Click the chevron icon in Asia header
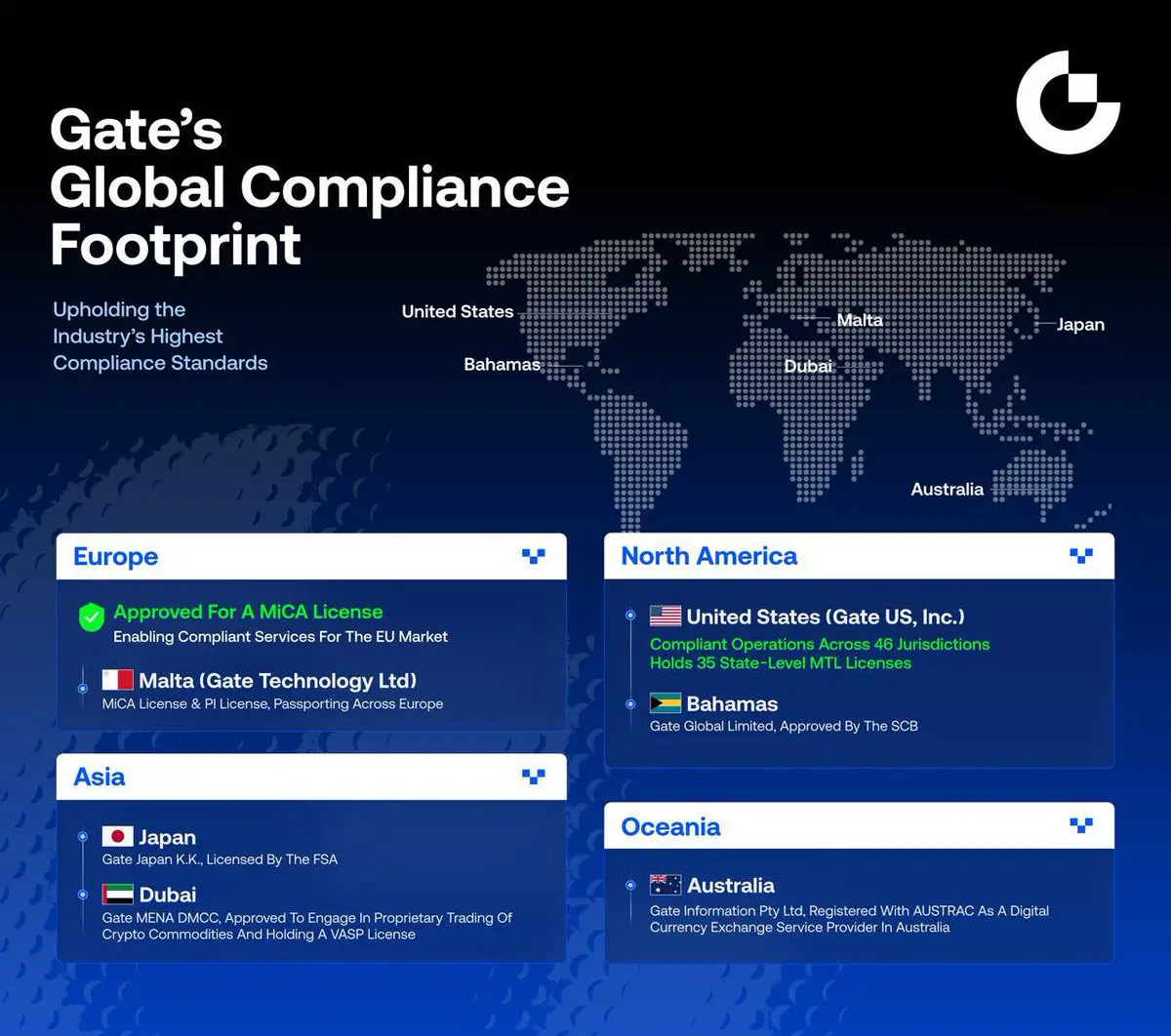 coord(533,777)
